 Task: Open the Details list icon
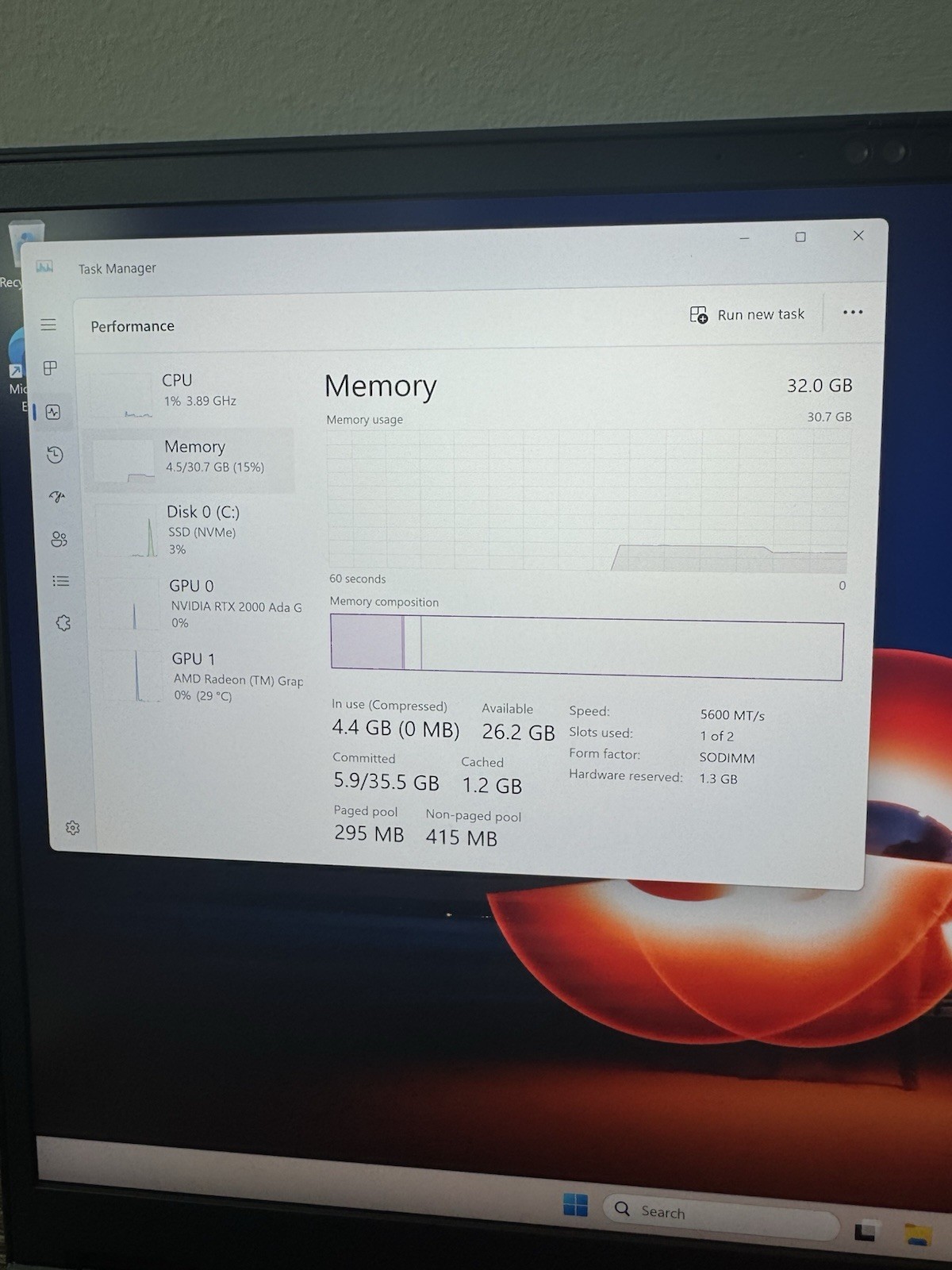pos(61,581)
